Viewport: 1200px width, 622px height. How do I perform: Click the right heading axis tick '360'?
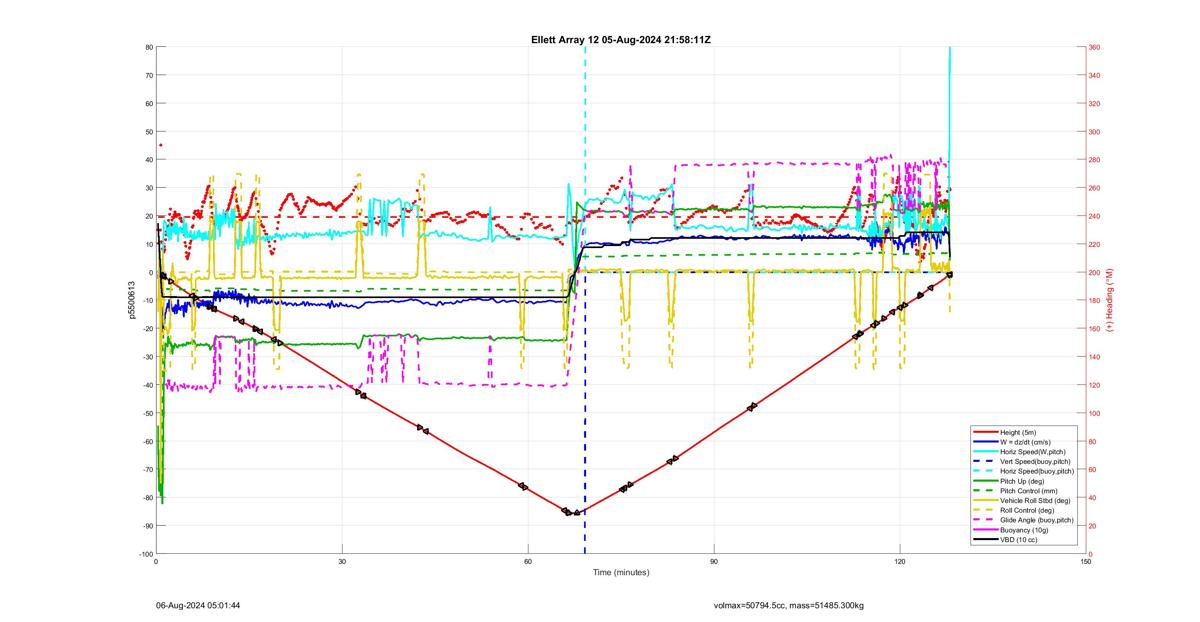click(1094, 47)
